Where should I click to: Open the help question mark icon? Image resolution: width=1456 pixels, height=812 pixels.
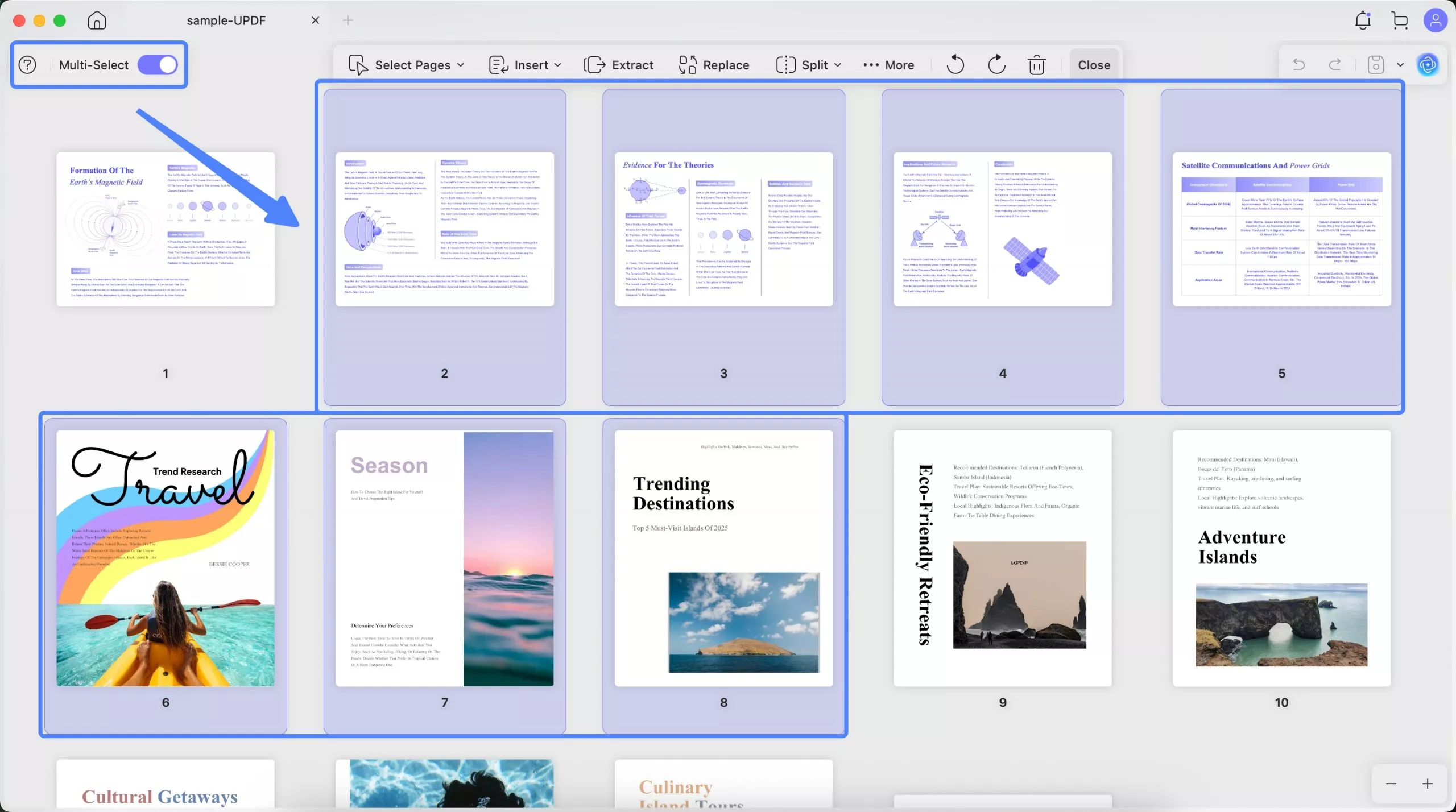coord(27,65)
